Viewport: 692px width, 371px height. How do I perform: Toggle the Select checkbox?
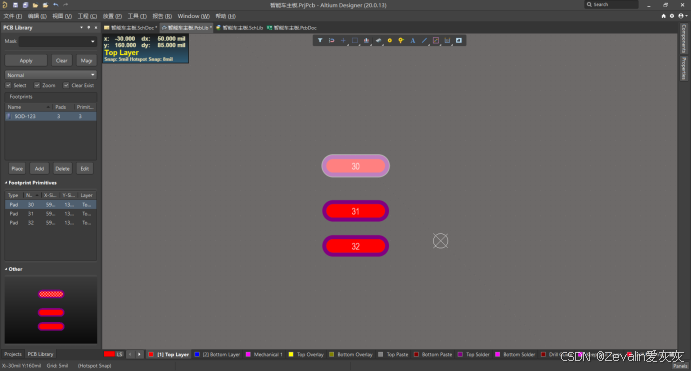tap(8, 85)
